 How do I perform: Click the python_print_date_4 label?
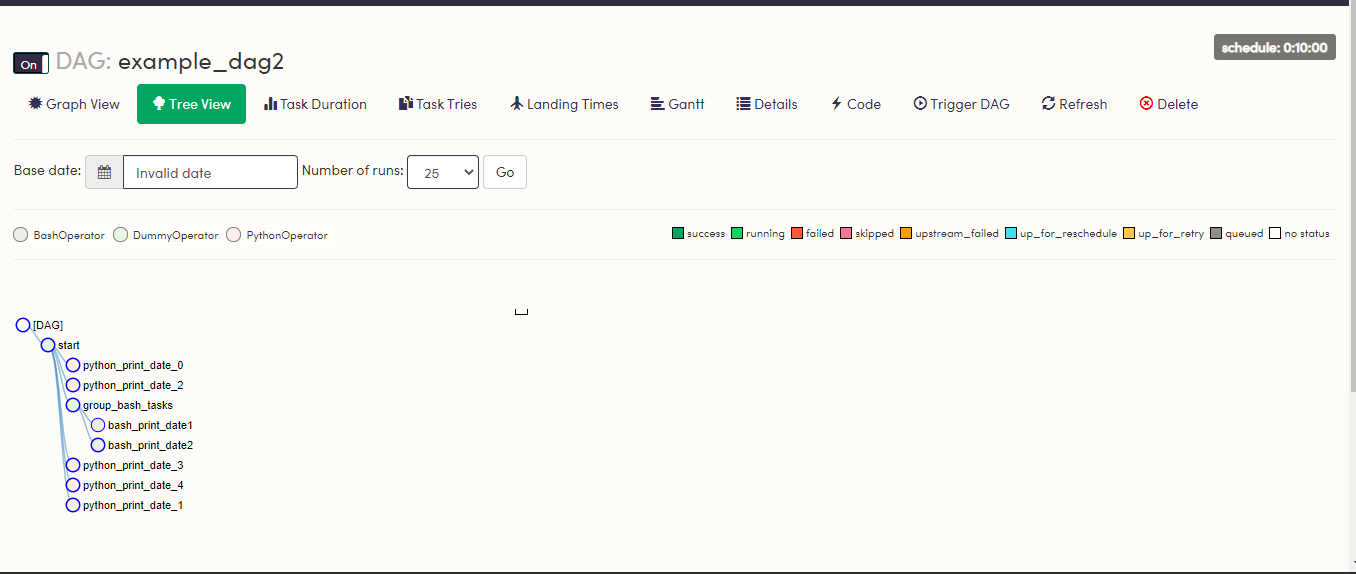pyautogui.click(x=133, y=486)
